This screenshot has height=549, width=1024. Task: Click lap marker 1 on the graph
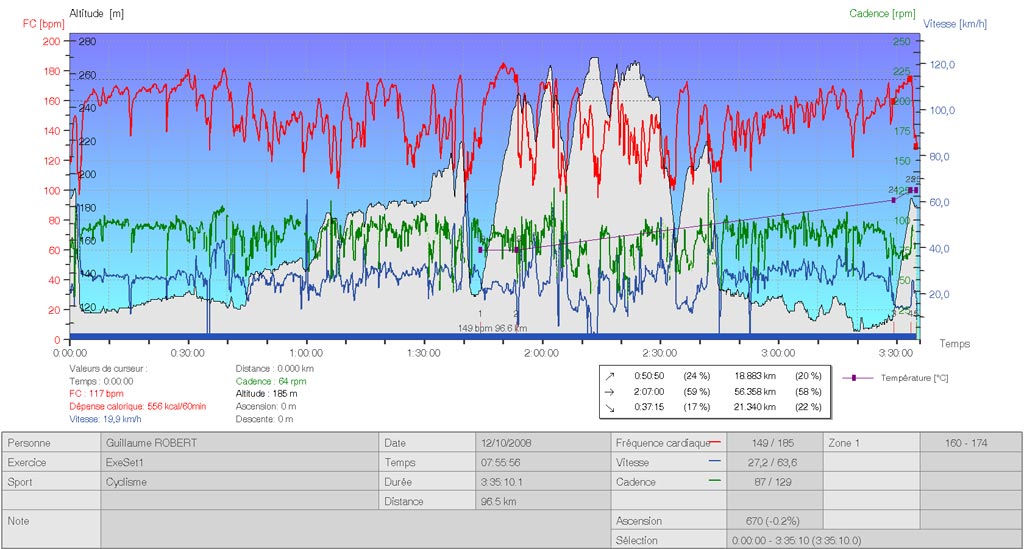click(480, 314)
